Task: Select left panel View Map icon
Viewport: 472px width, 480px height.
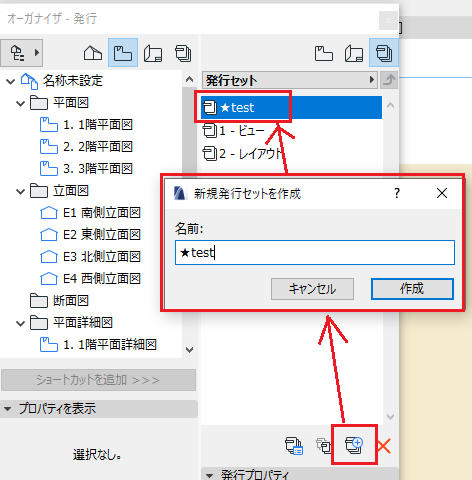Action: [123, 53]
